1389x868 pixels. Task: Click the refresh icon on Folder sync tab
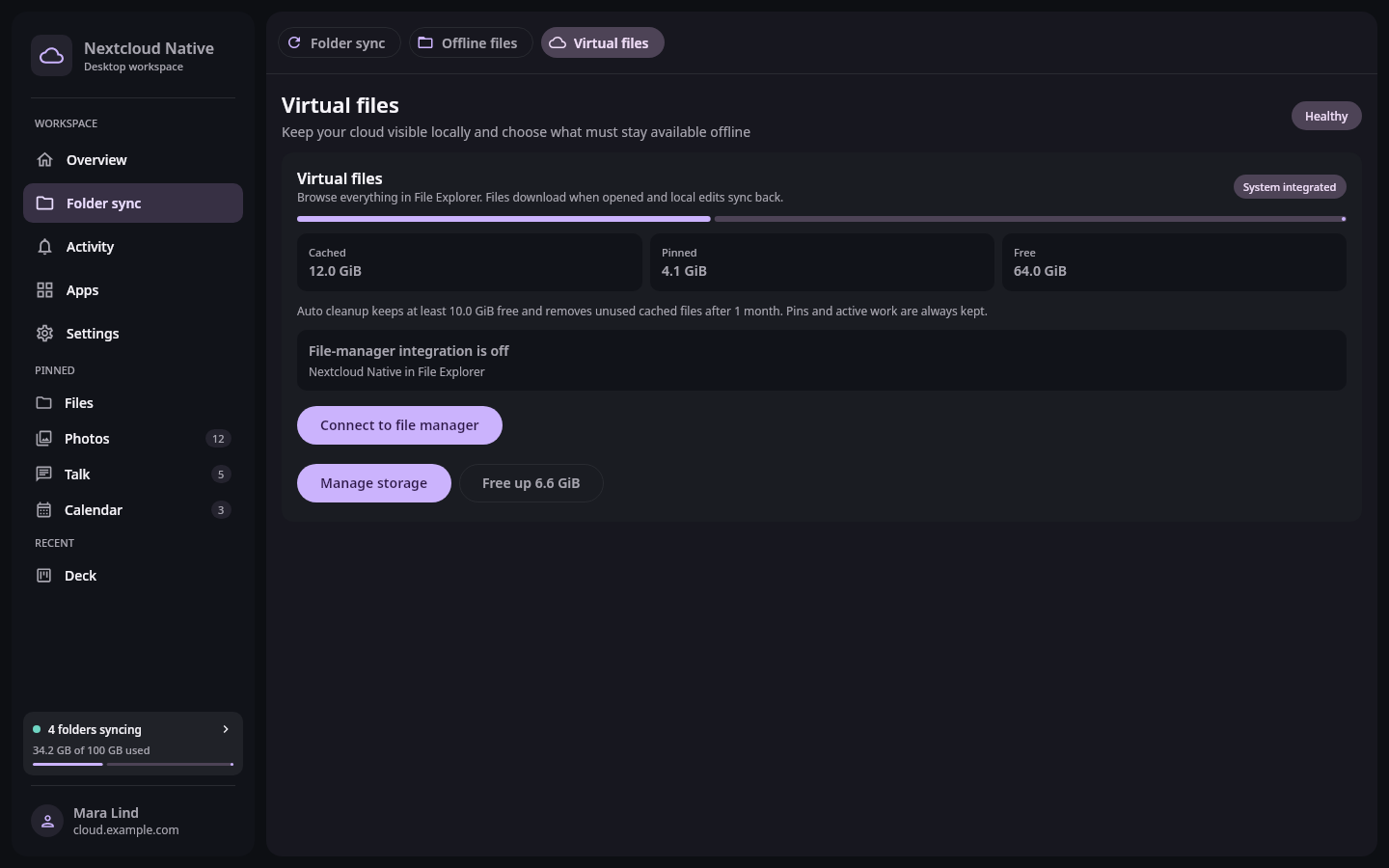point(294,42)
